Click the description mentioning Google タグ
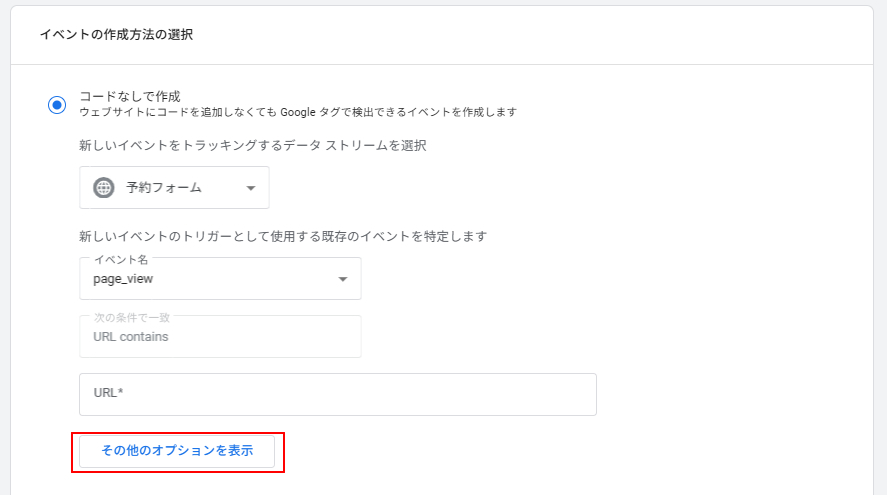The height and width of the screenshot is (495, 887). click(x=298, y=113)
